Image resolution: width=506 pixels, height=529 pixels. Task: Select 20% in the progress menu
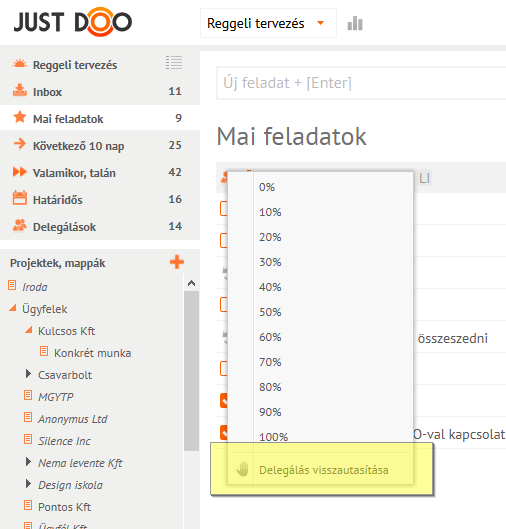270,237
